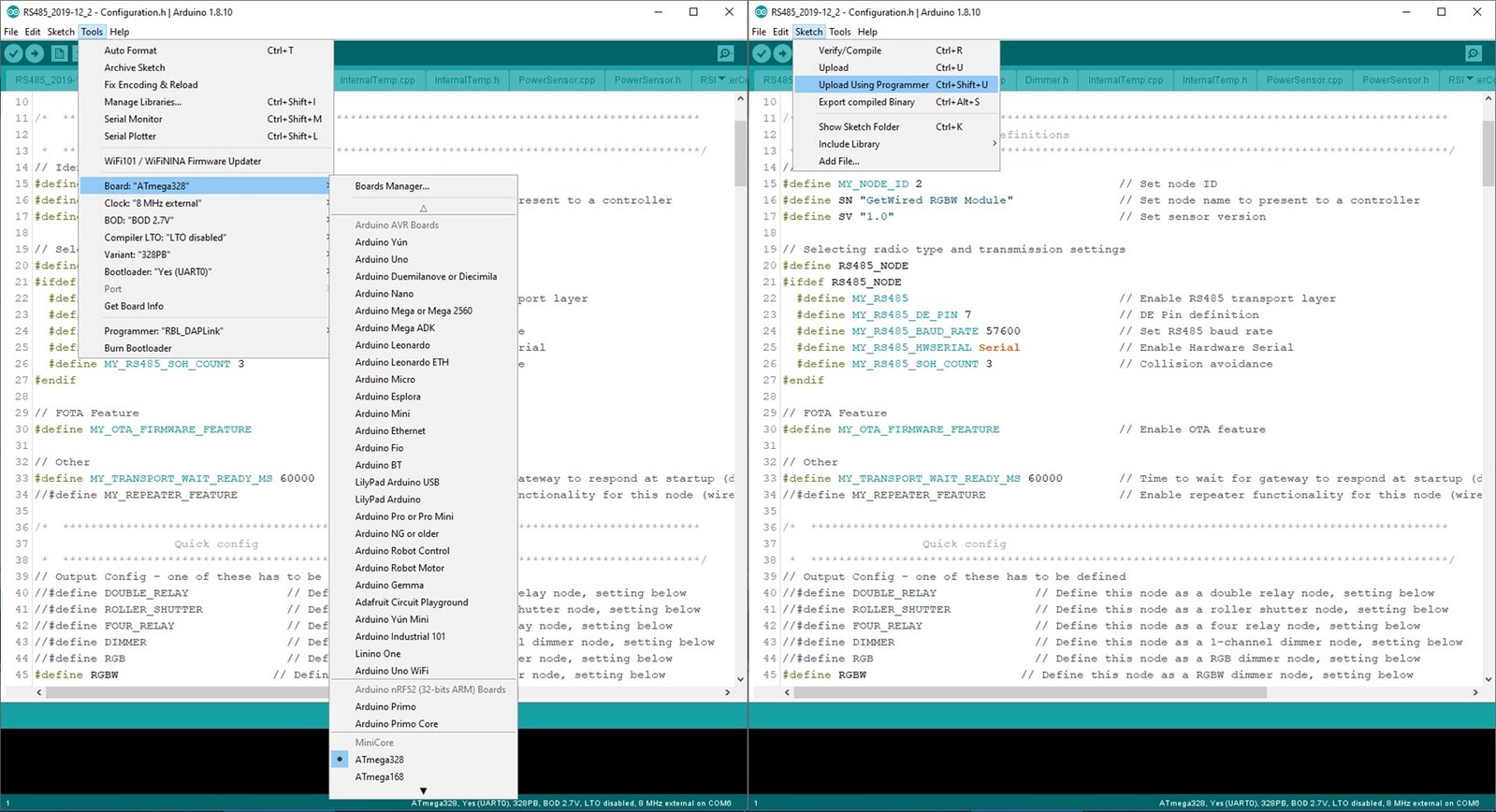Image resolution: width=1496 pixels, height=812 pixels.
Task: Select Arduino Pro or Pro Mini board
Action: 424,516
